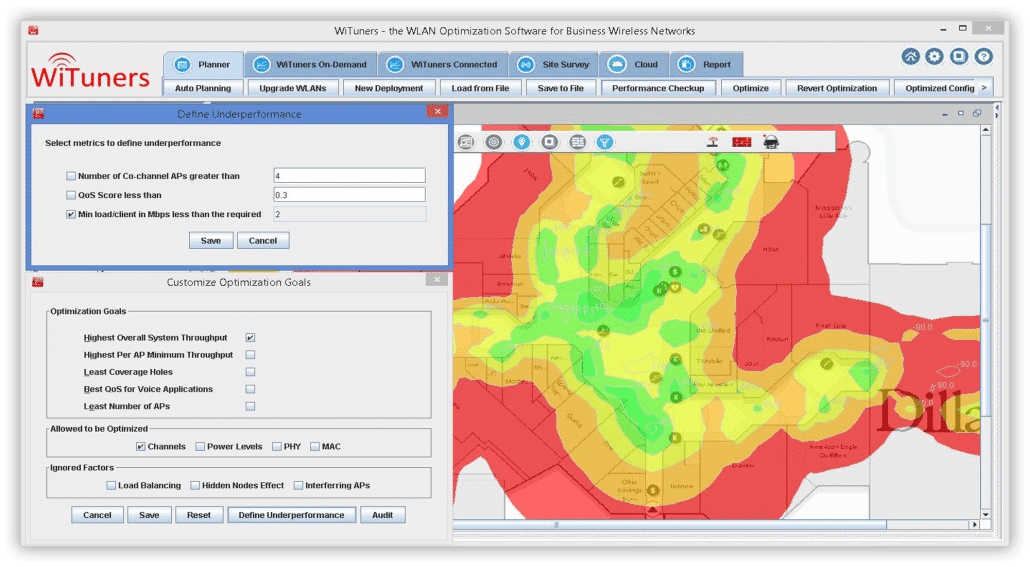Screen dimensions: 1030x567
Task: Click the wall bricks gray icon on map toolbar
Action: coord(577,142)
